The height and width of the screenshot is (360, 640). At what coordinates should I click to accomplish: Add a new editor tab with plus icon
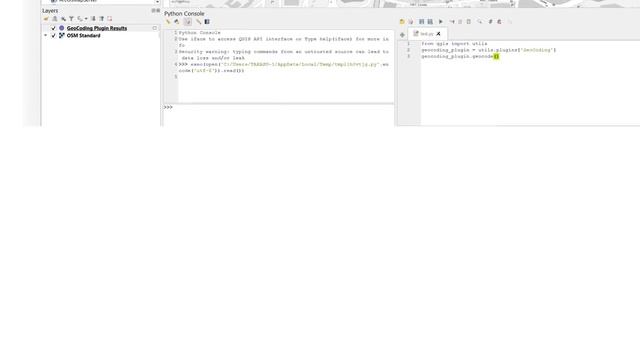(402, 35)
